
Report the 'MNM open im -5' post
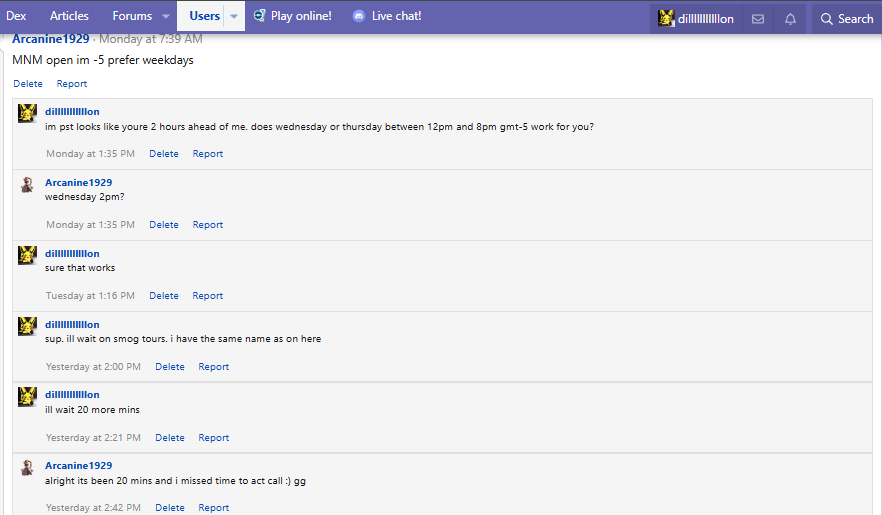71,83
